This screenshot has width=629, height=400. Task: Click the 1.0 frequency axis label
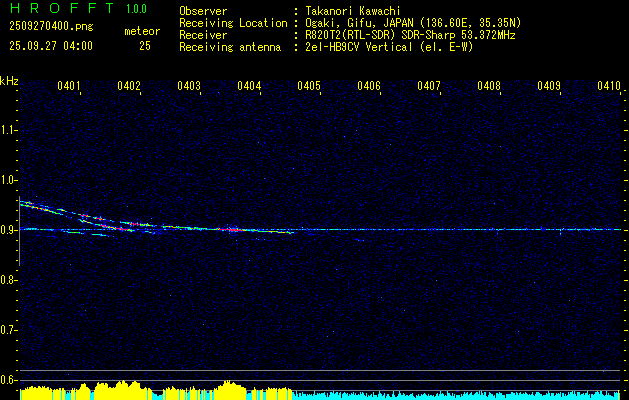pyautogui.click(x=9, y=180)
